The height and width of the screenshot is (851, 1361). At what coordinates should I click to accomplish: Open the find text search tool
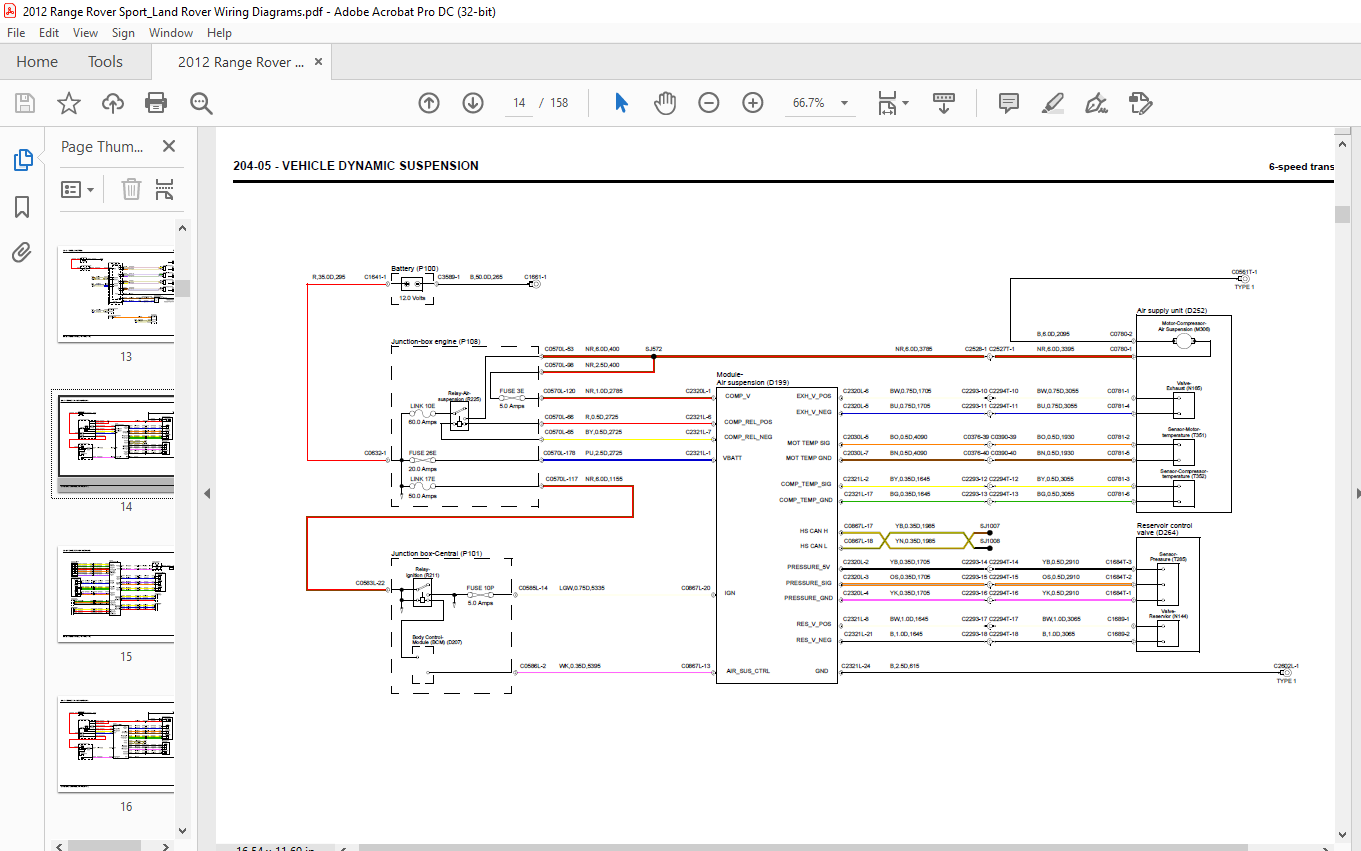pos(201,103)
